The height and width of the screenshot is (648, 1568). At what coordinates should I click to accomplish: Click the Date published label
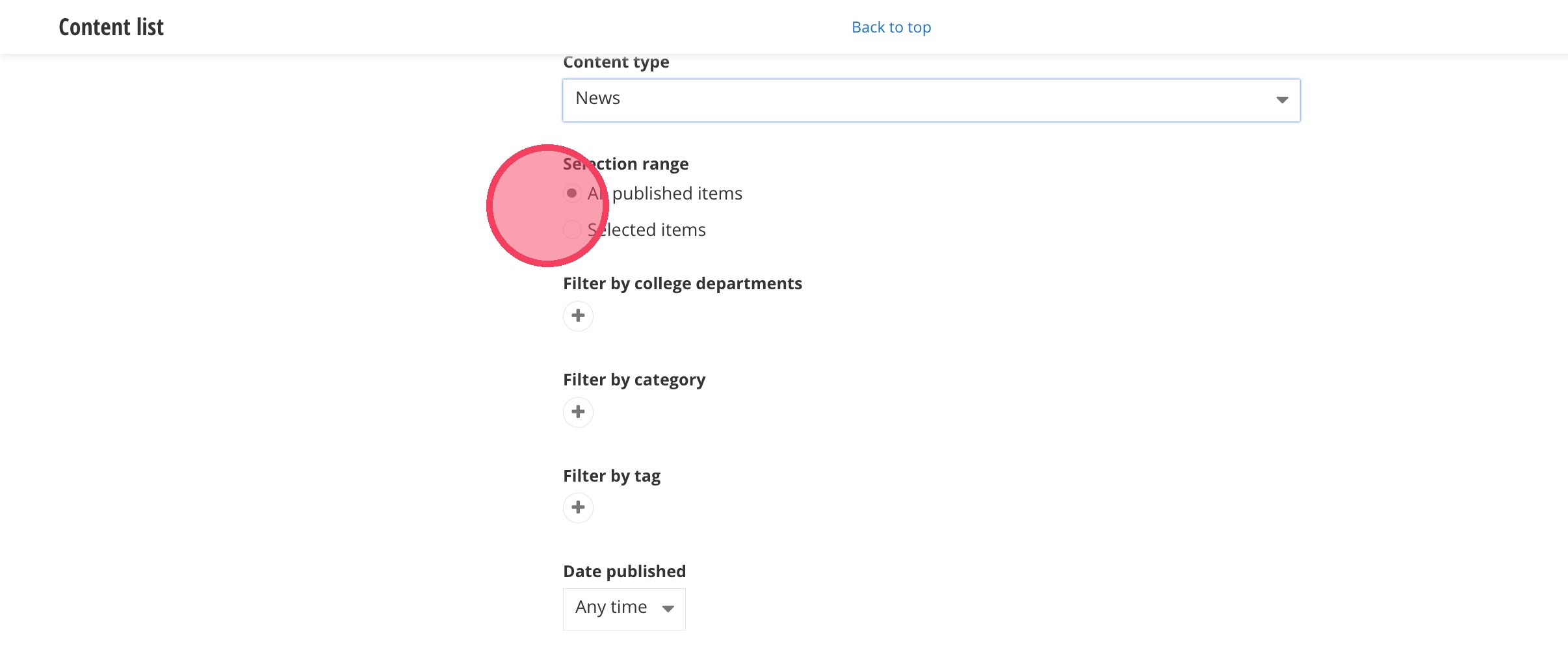coord(624,571)
